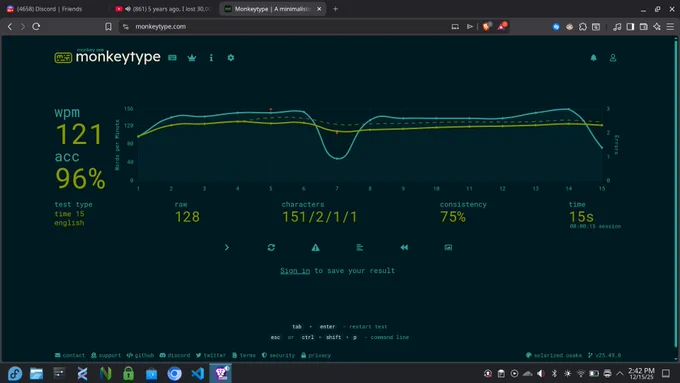Viewport: 680px width, 383px height.
Task: Bookmark this page
Action: [108, 26]
